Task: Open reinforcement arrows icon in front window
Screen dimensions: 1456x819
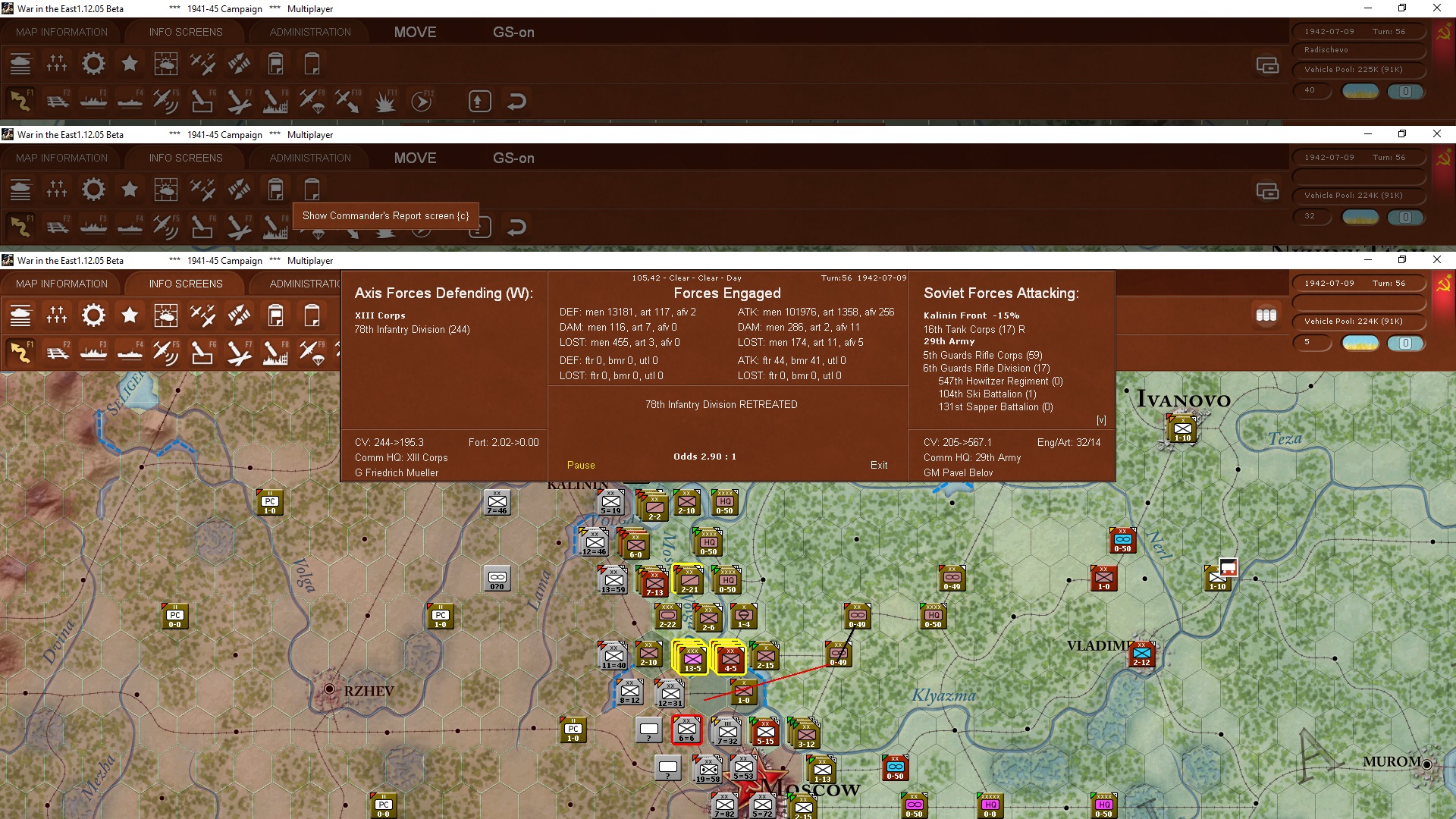Action: coord(239,315)
